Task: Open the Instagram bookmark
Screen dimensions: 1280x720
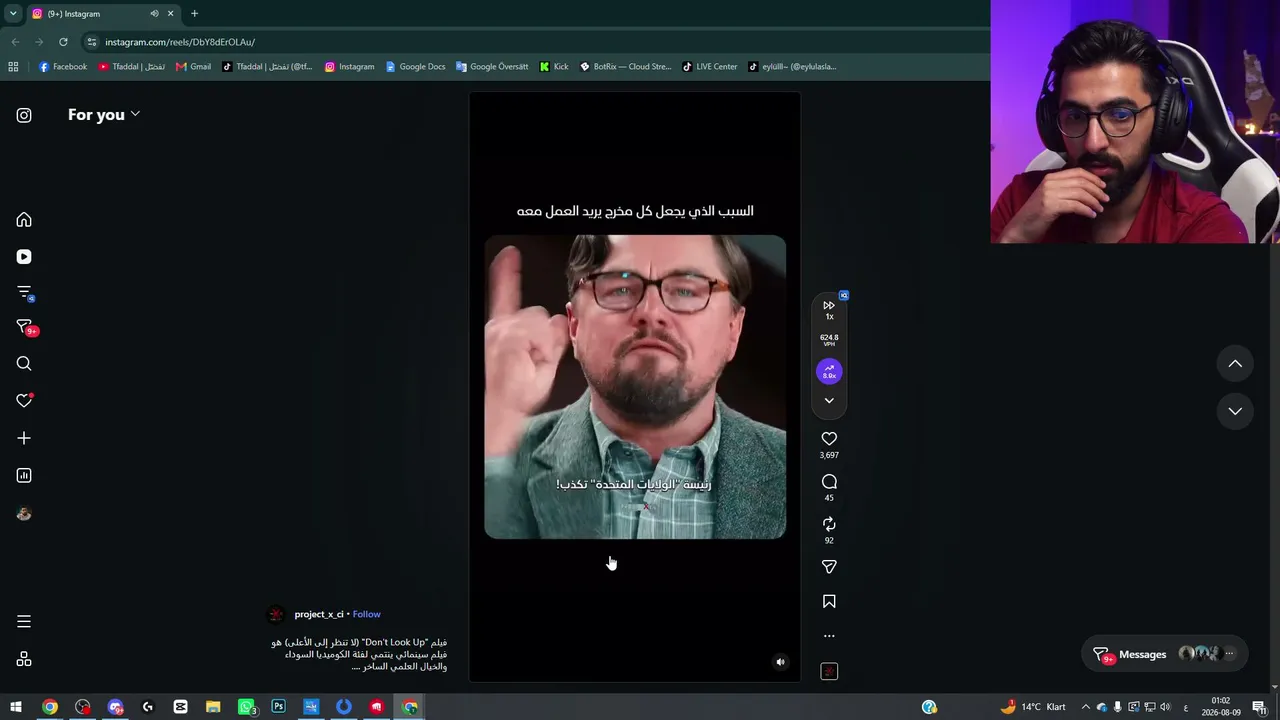Action: tap(349, 67)
